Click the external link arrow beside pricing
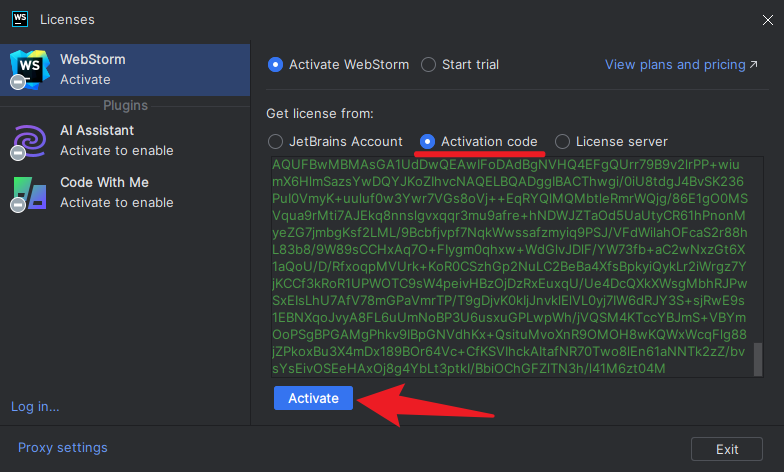 (x=753, y=65)
